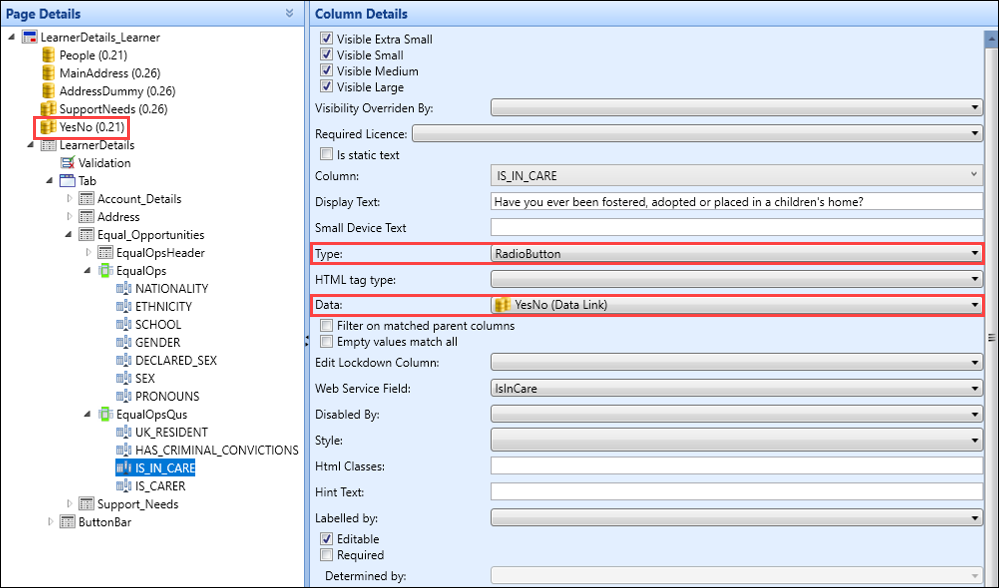Click the ButtonBar table icon

(x=68, y=522)
